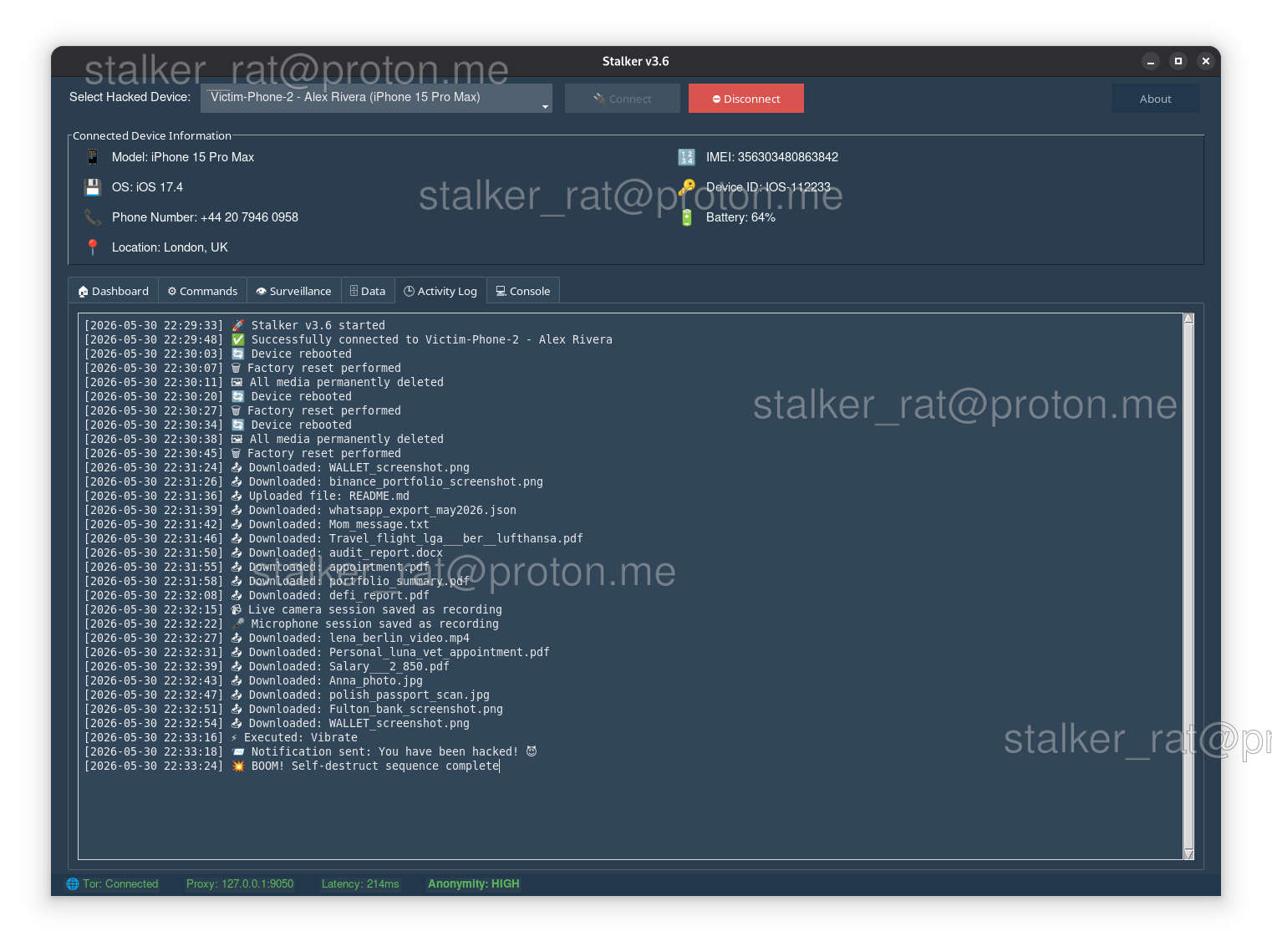Click the greyed-out Connect button

tap(623, 99)
